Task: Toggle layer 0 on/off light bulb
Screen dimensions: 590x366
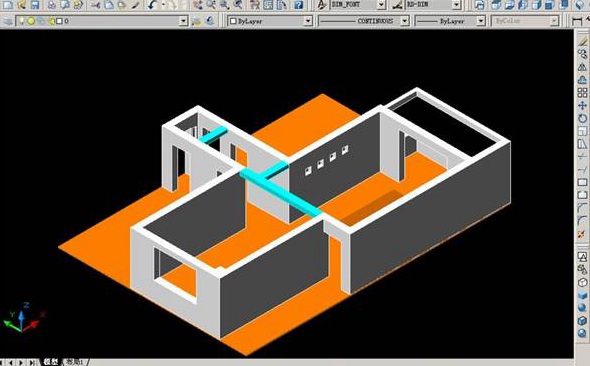Action: pyautogui.click(x=22, y=21)
